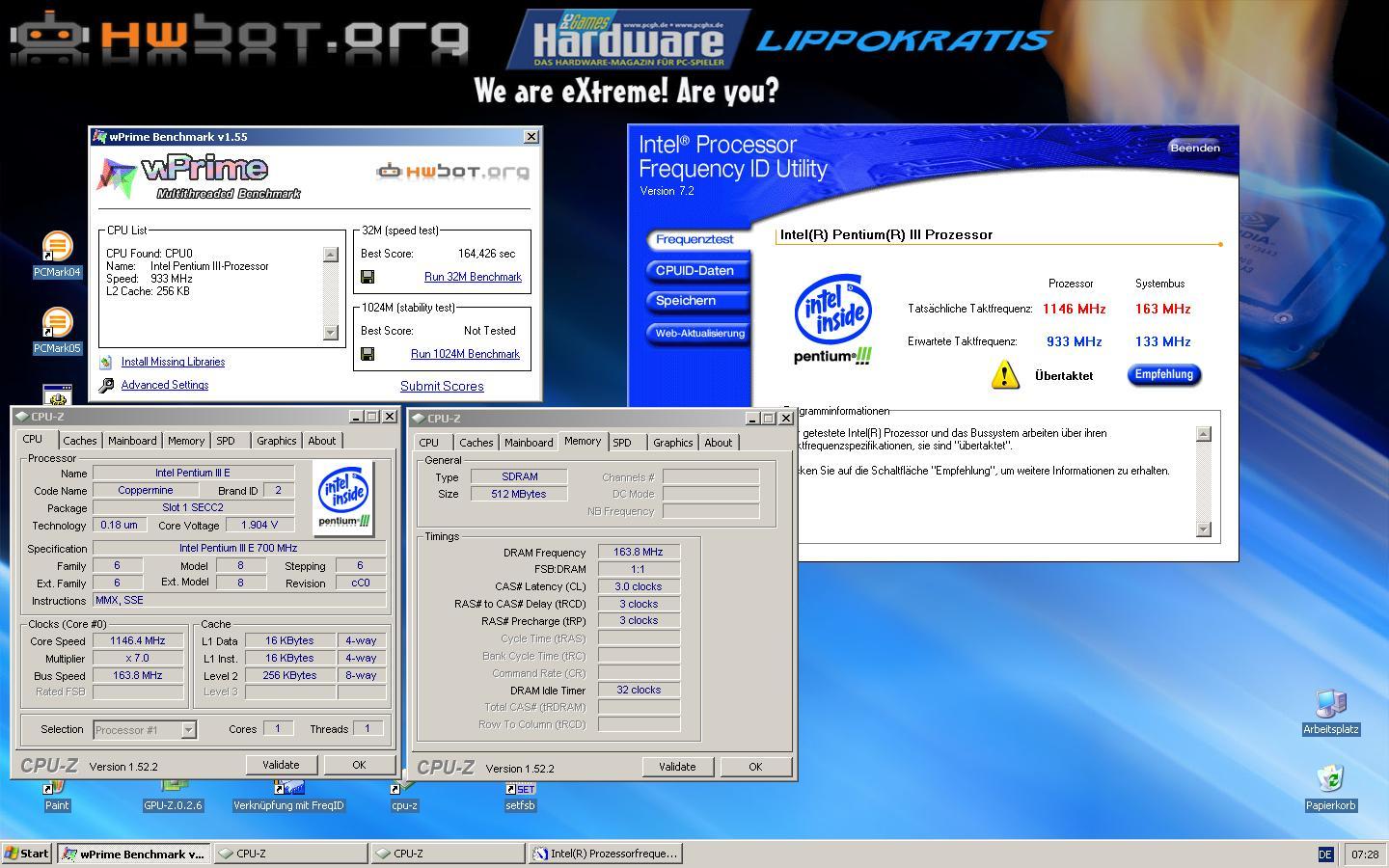Click OK in left CPU-Z window
1389x868 pixels.
click(359, 765)
